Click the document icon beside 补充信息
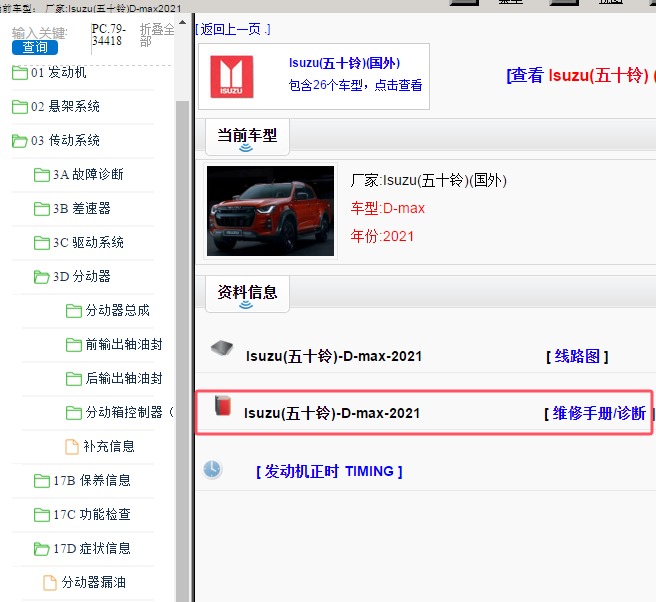This screenshot has width=656, height=602. coord(72,446)
